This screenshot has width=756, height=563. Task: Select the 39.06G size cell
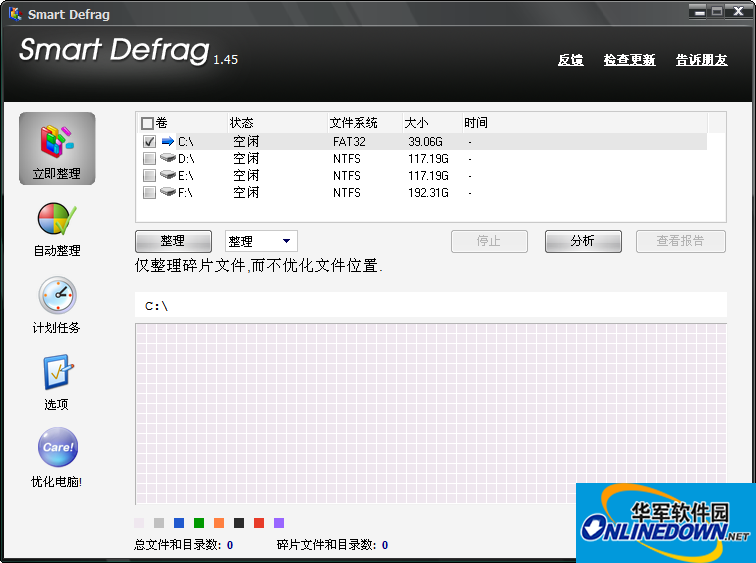point(425,142)
